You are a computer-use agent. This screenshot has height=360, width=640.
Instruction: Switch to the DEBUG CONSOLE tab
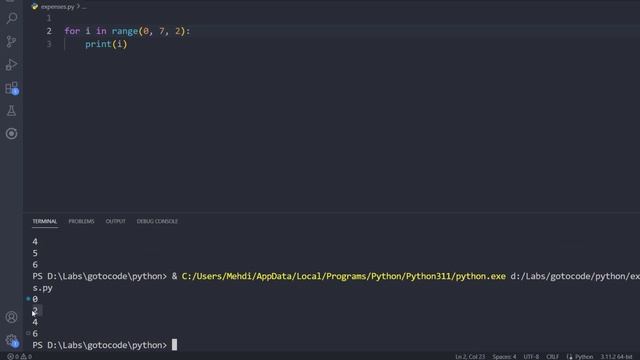(157, 221)
